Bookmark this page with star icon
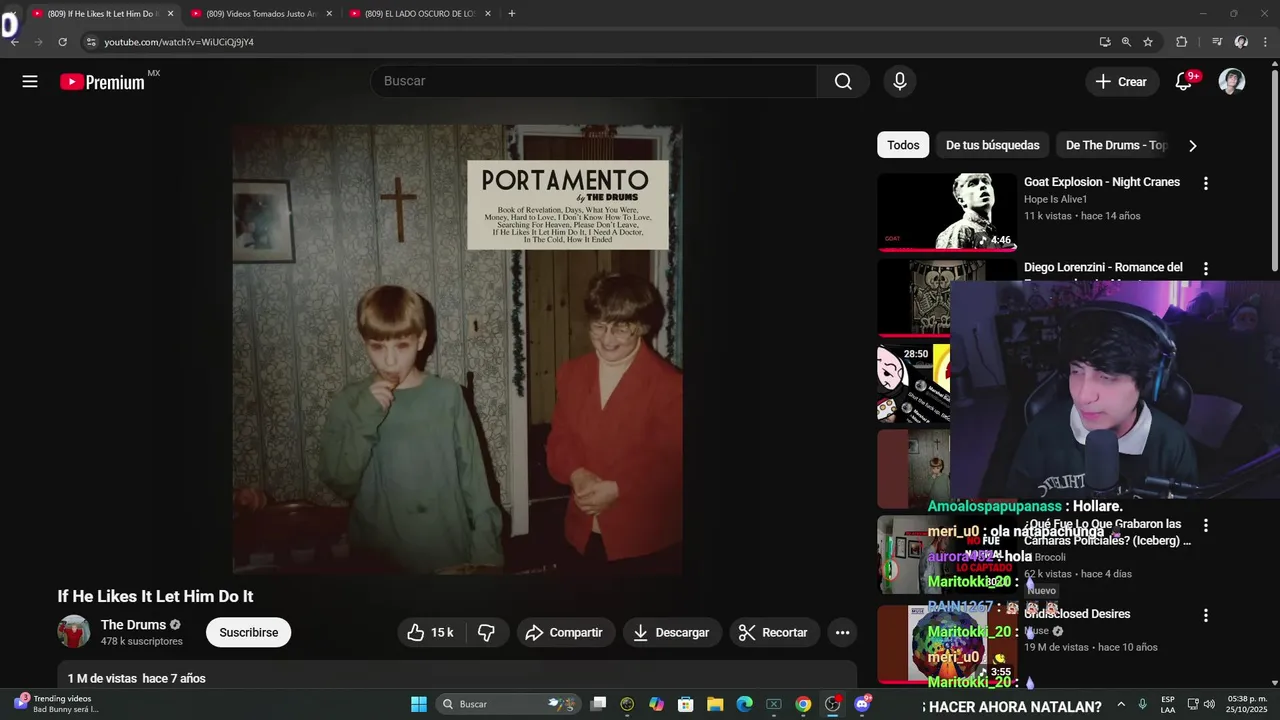Screen dimensions: 1280x720 (x=1148, y=42)
